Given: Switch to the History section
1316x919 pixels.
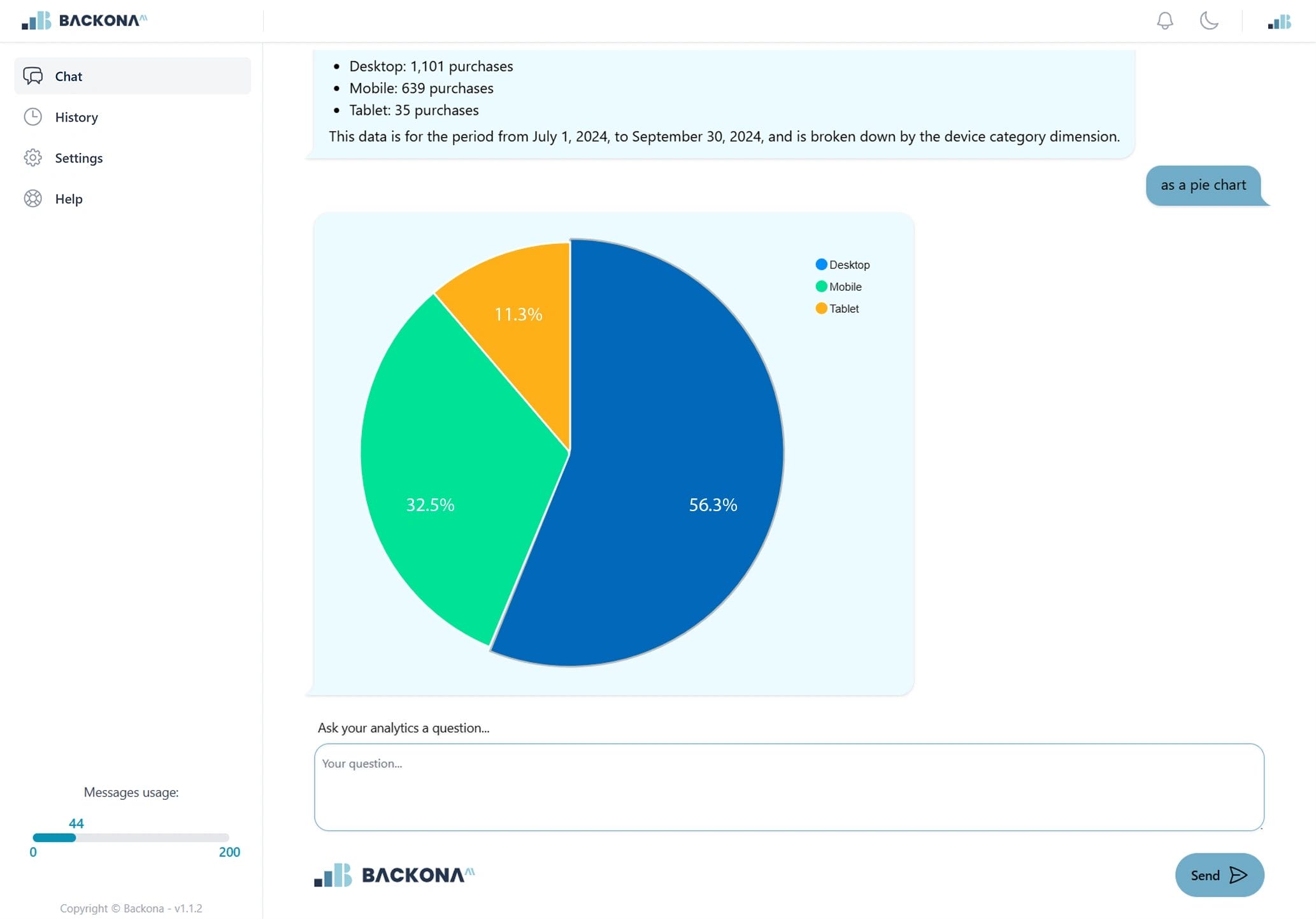Looking at the screenshot, I should click(x=76, y=117).
